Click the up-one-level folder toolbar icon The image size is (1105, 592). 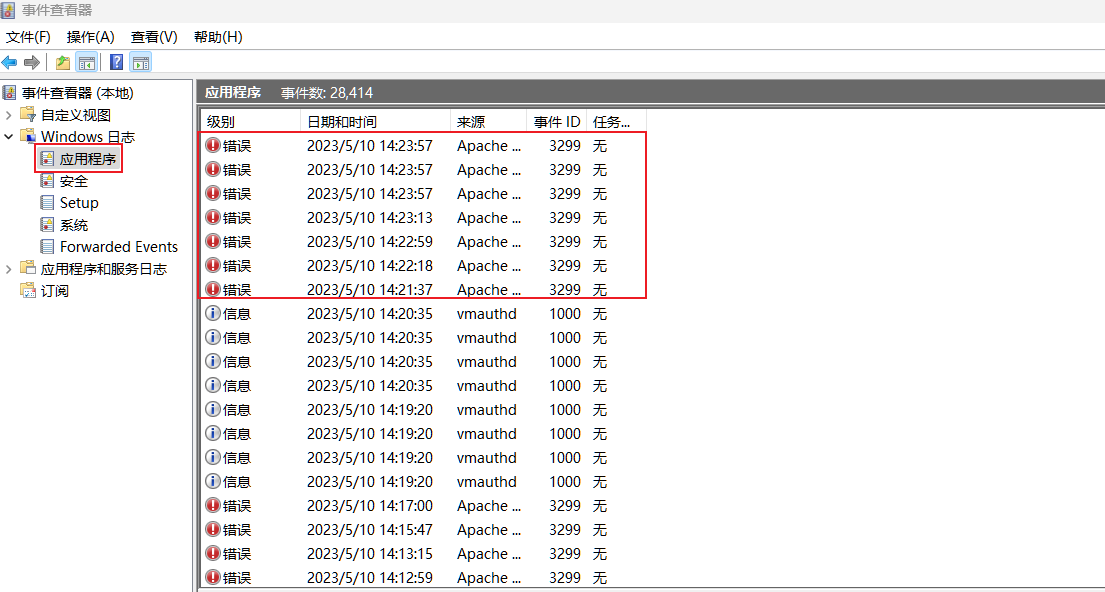tap(63, 63)
